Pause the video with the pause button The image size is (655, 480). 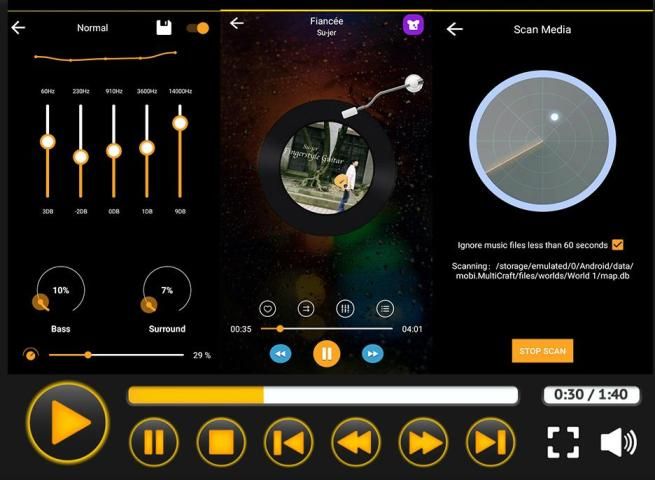154,442
